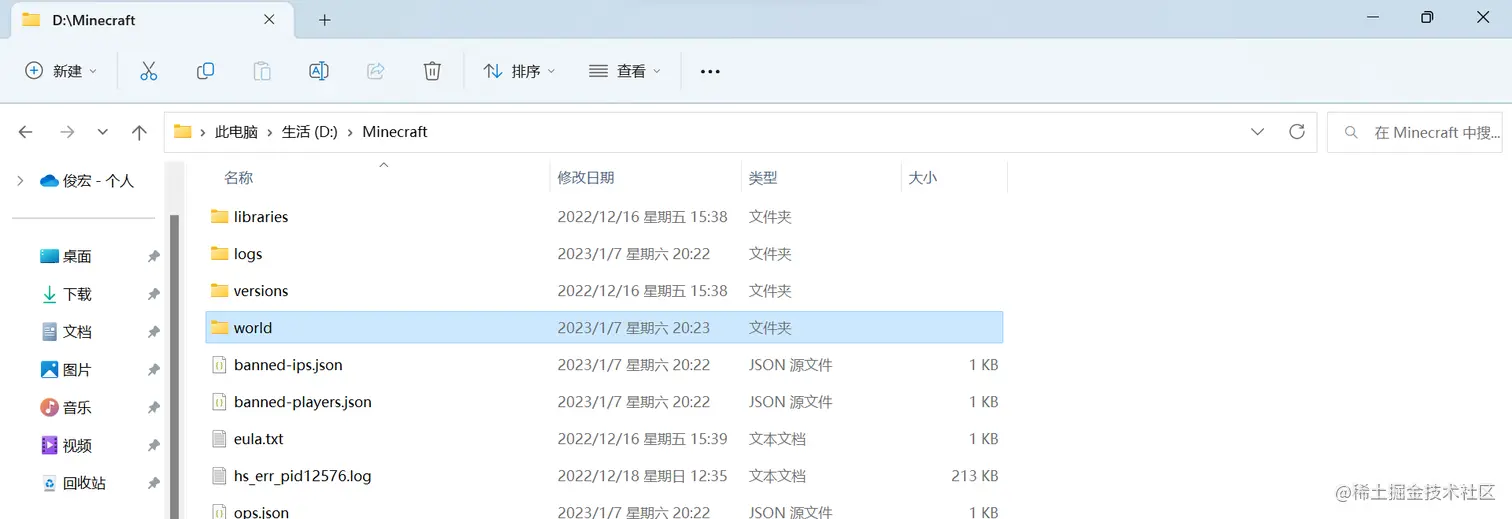Viewport: 1512px width, 519px height.
Task: Click the eula.txt file icon
Action: click(220, 439)
